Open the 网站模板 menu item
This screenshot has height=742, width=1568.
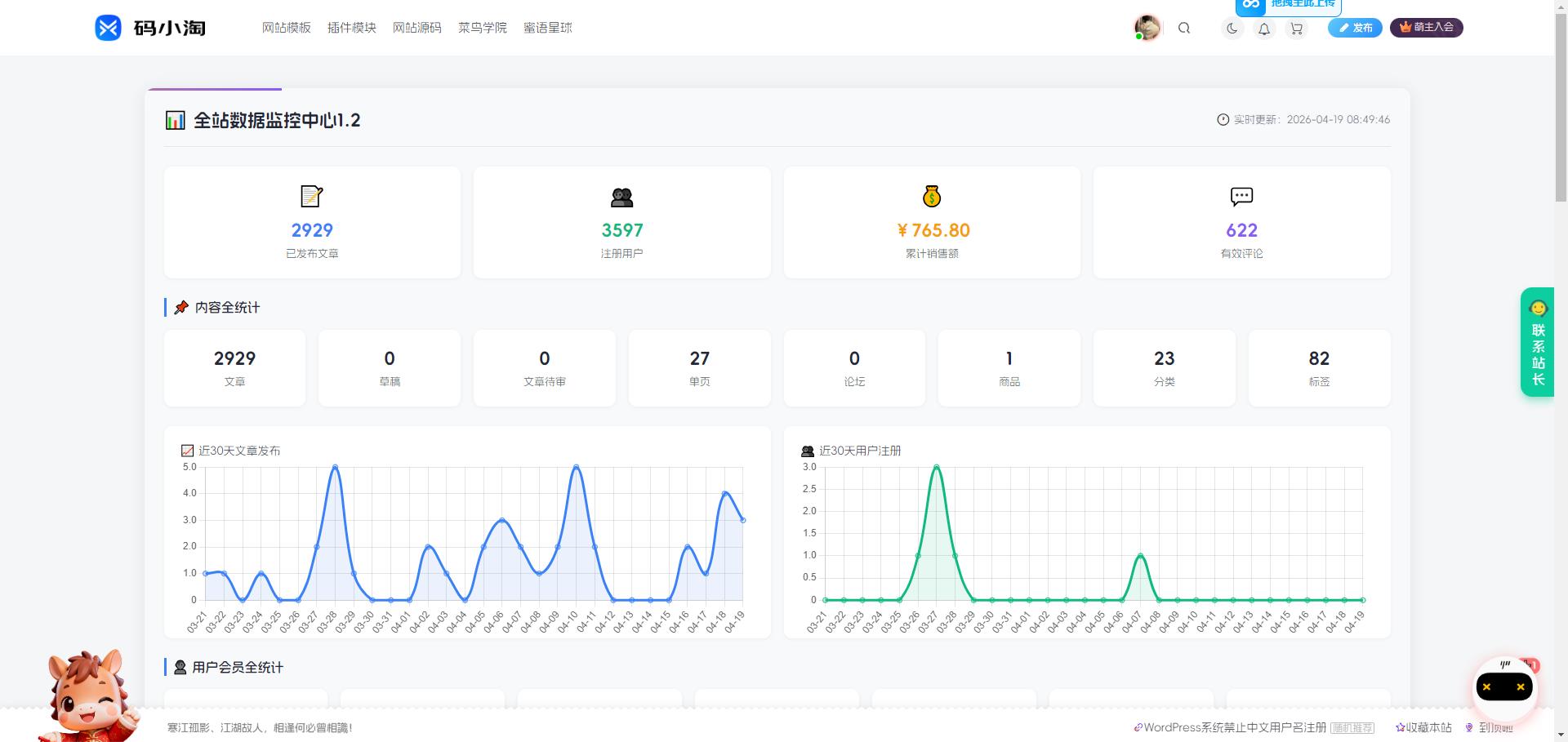[x=286, y=28]
